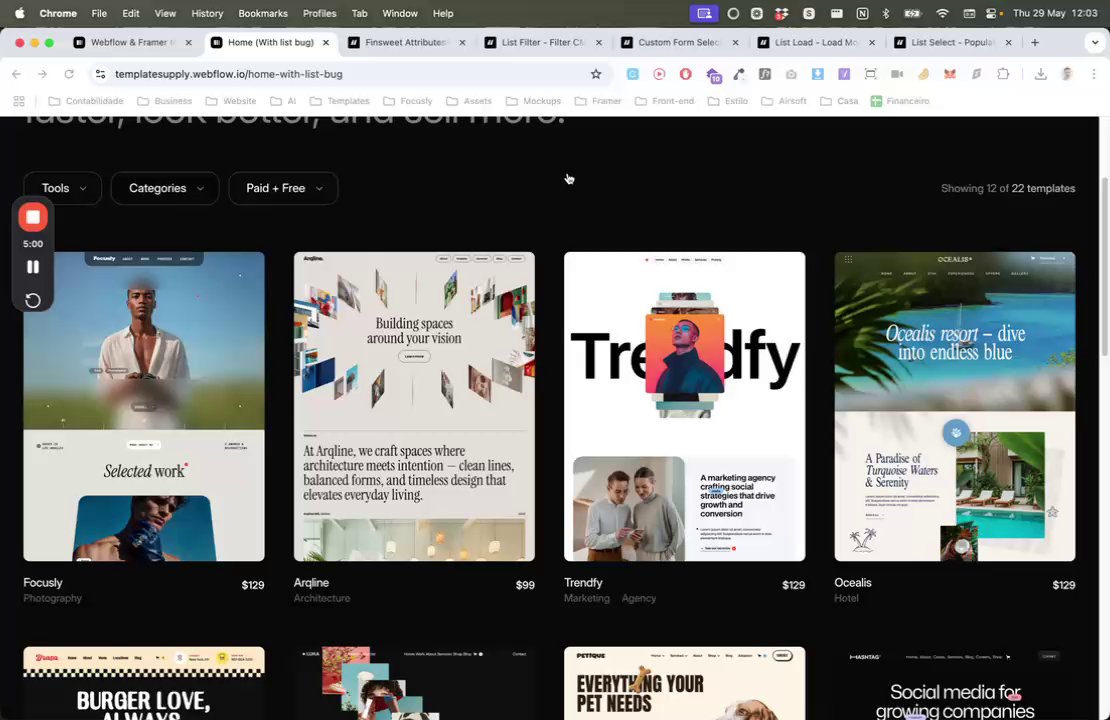This screenshot has height=720, width=1110.
Task: Open the Bookmarks menu
Action: coord(263,13)
